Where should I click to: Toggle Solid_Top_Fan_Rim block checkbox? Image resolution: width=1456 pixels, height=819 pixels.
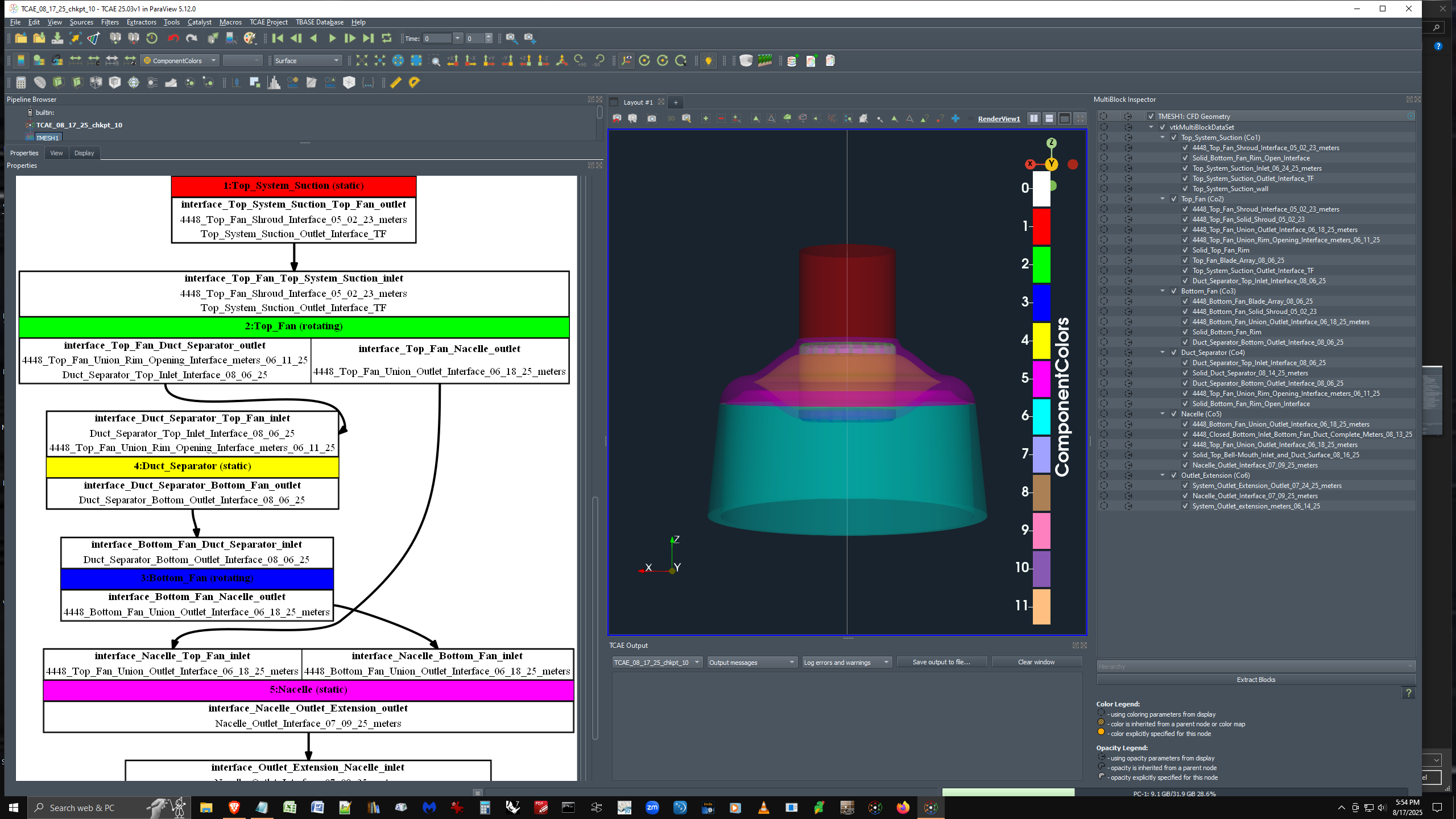click(x=1185, y=250)
